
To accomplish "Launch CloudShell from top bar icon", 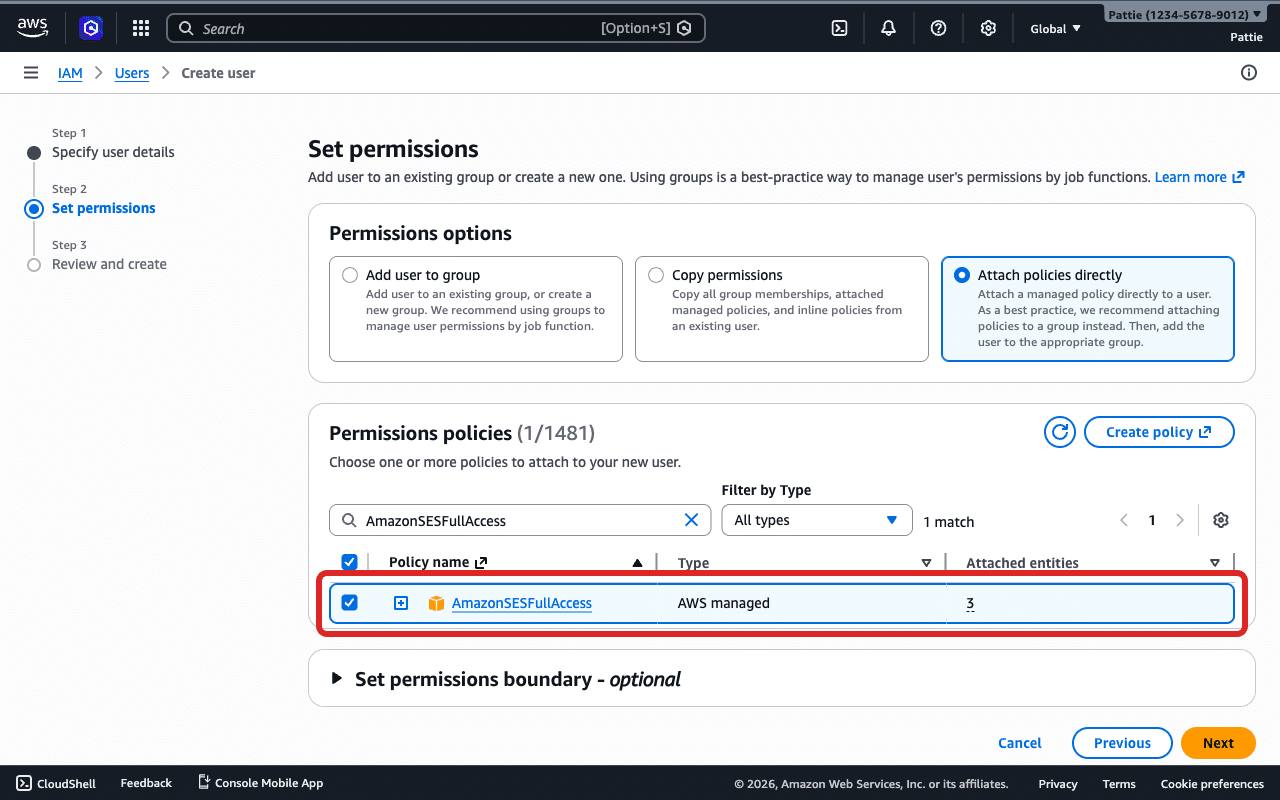I will click(840, 28).
